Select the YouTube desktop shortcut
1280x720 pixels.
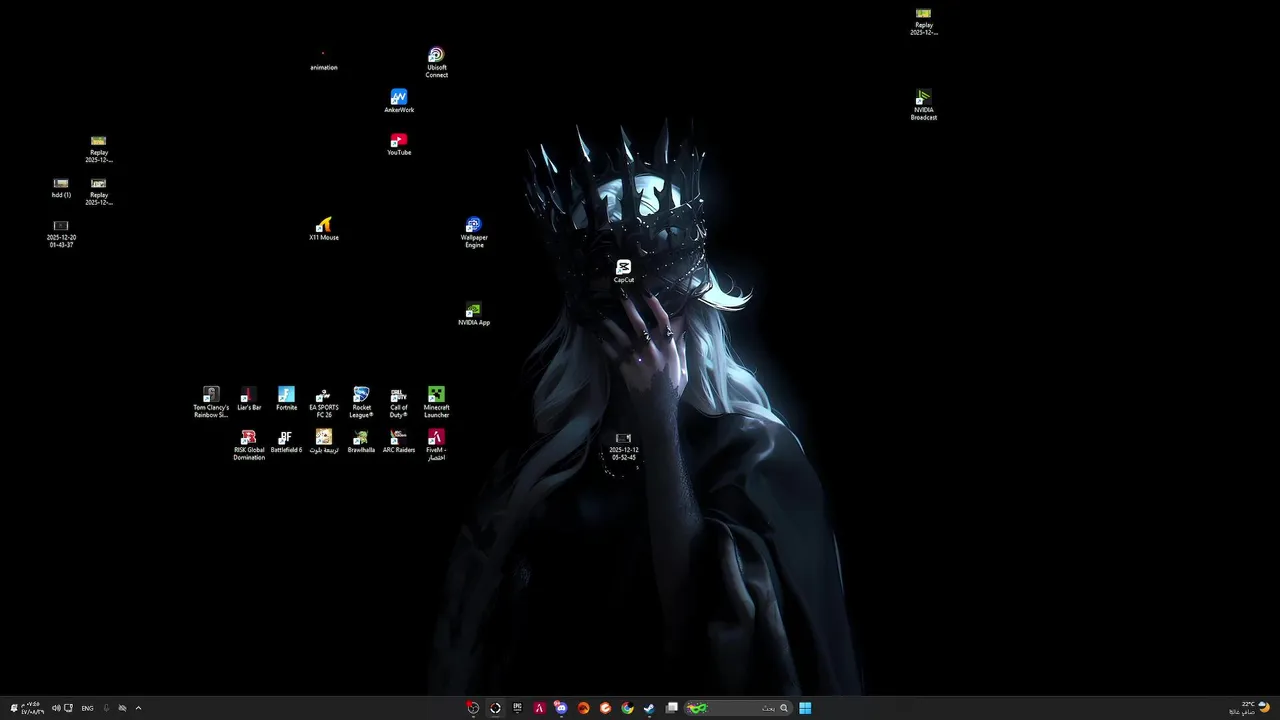399,144
